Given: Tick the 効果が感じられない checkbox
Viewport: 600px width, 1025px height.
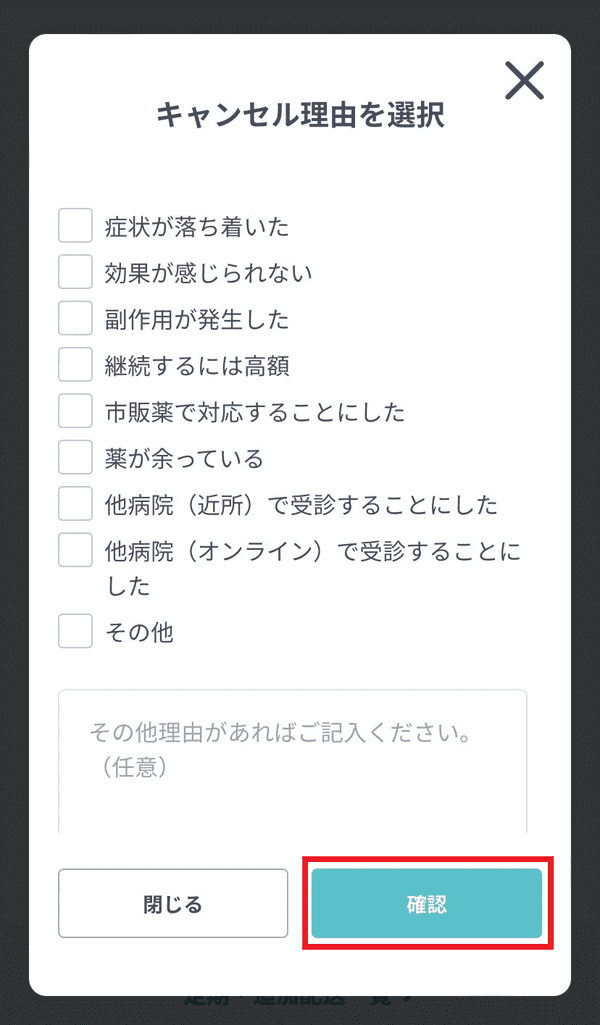Looking at the screenshot, I should 75,272.
